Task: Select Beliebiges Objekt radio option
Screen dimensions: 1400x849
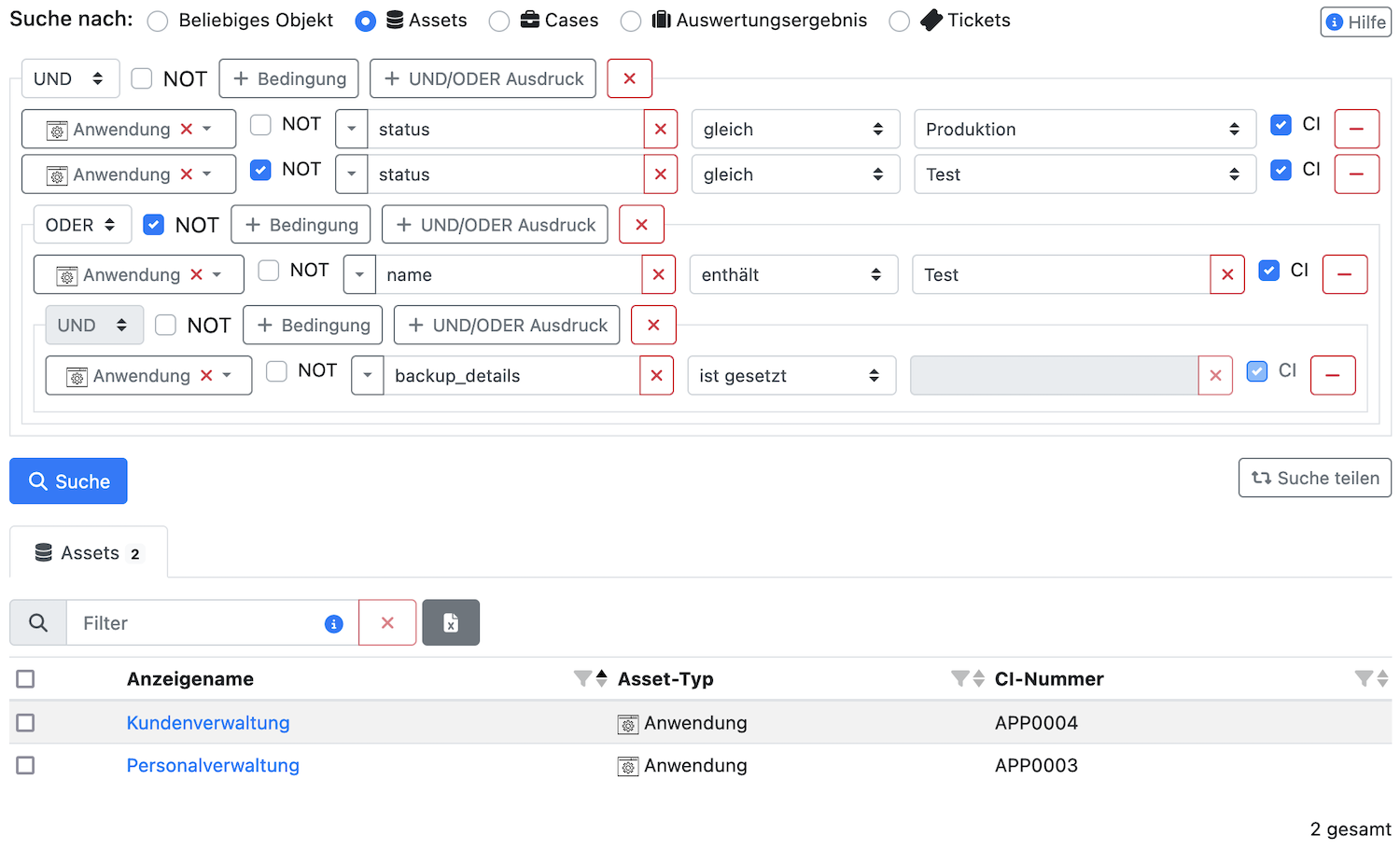Action: click(158, 21)
